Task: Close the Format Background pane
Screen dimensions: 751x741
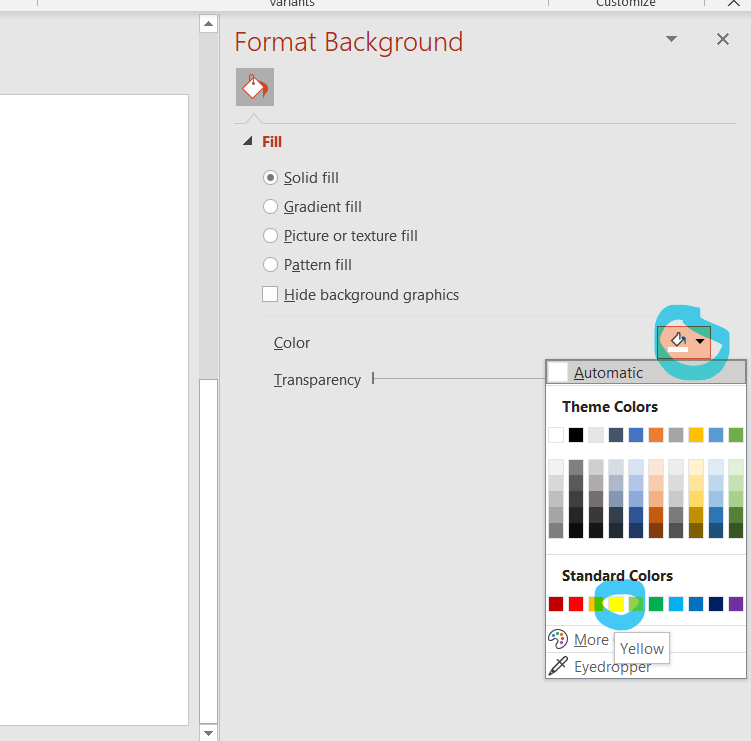Action: pos(723,40)
